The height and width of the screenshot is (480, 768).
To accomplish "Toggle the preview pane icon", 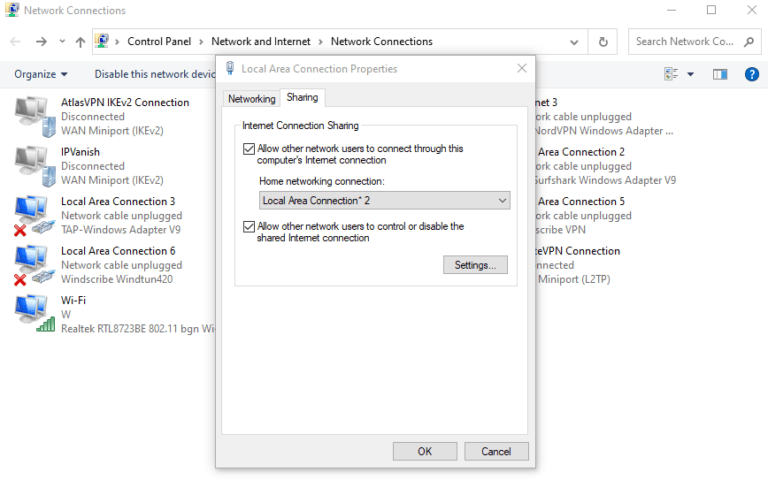I will click(x=720, y=74).
